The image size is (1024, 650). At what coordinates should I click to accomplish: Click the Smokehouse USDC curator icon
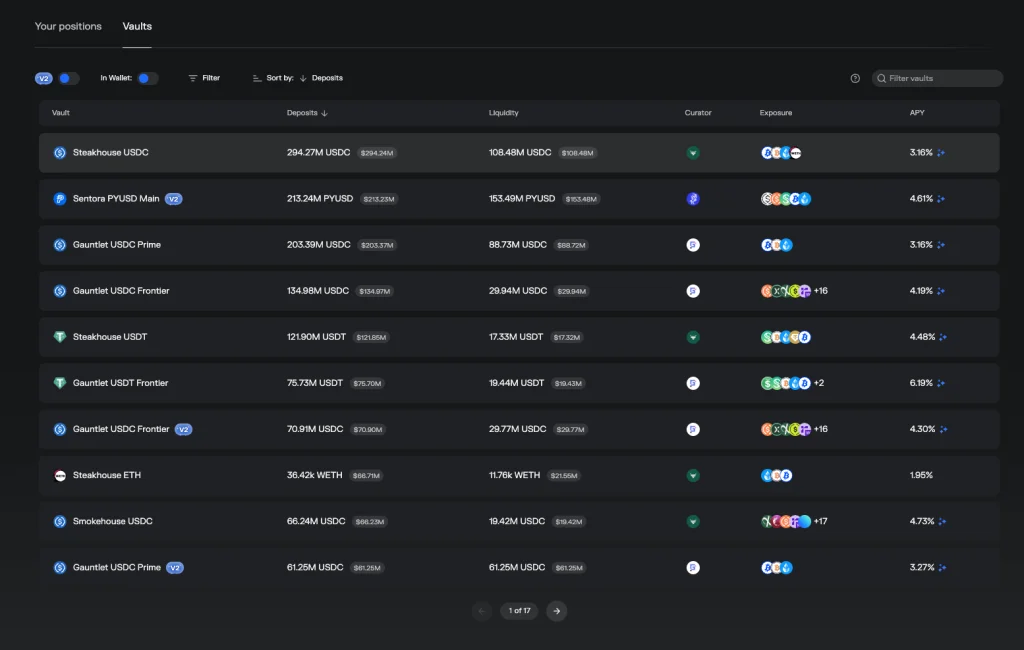click(693, 521)
